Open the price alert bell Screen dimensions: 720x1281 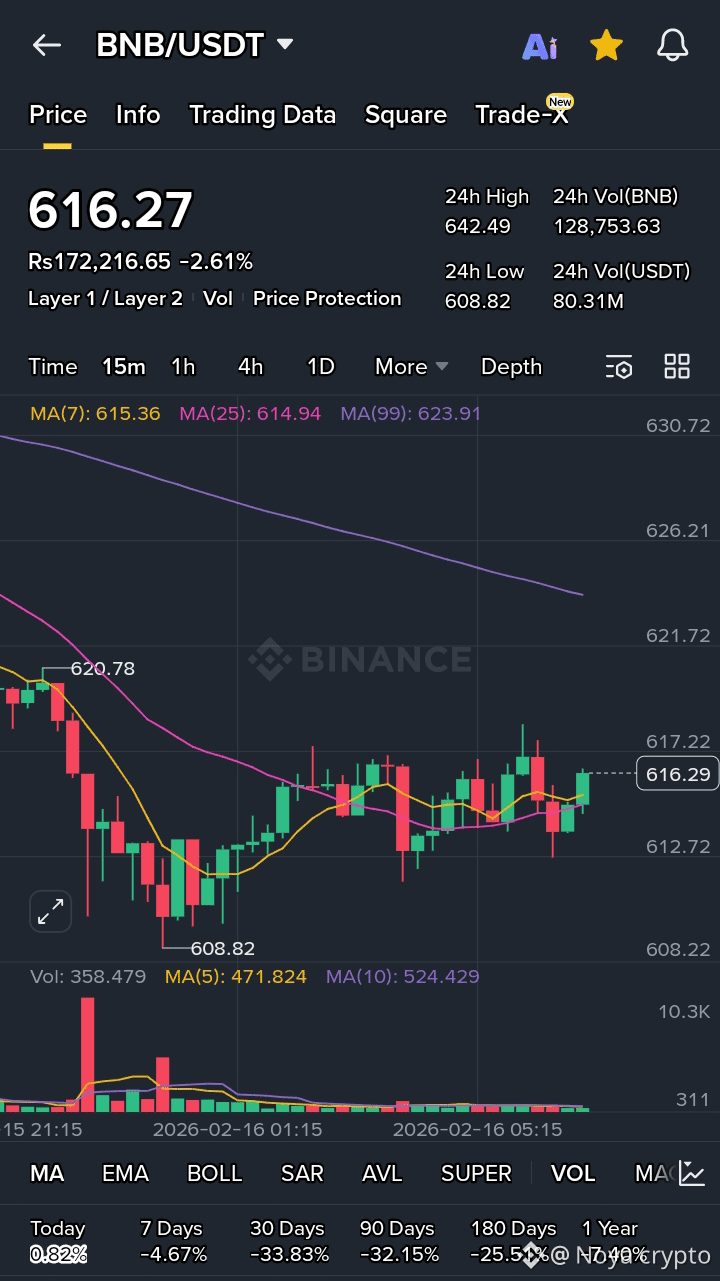[672, 45]
